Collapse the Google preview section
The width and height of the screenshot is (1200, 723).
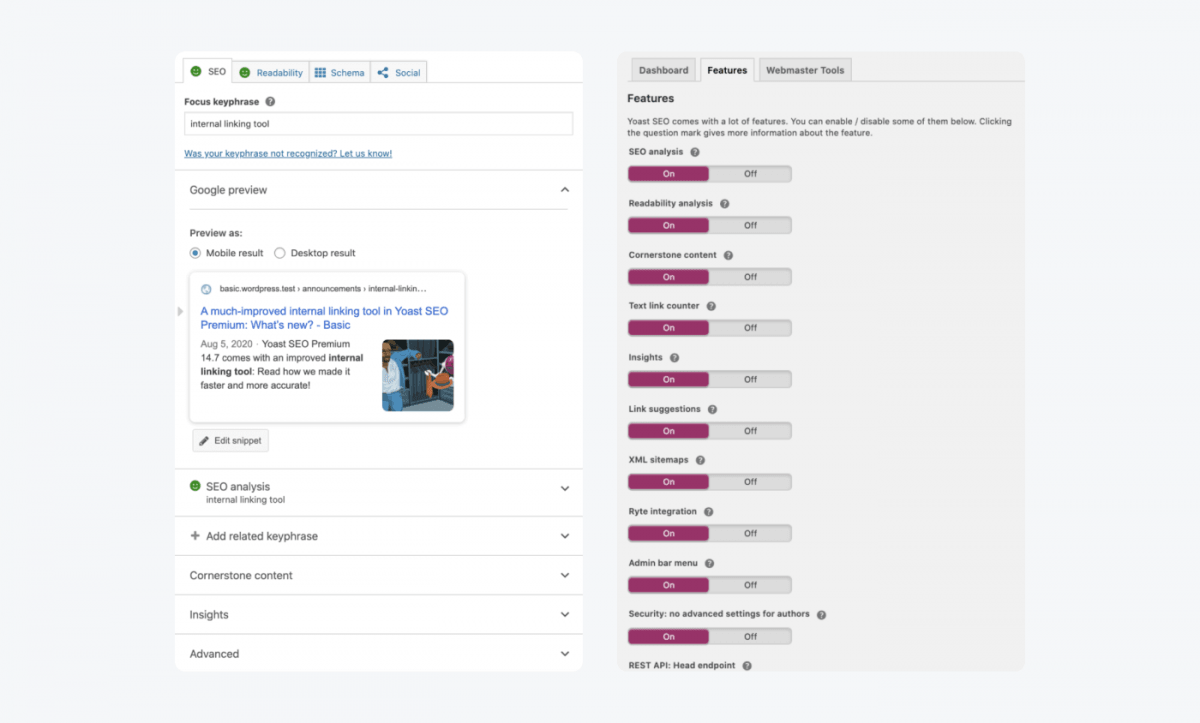click(x=564, y=190)
